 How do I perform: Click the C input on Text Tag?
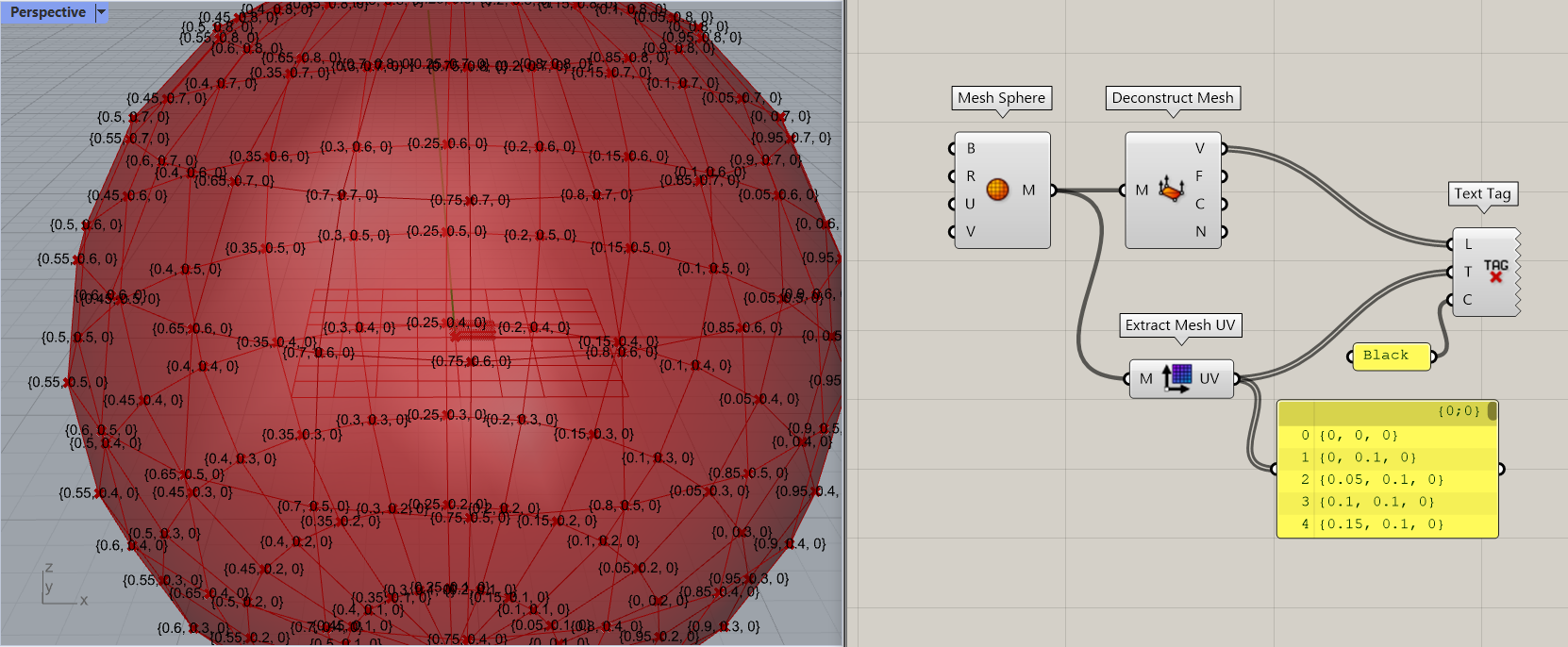pos(1467,300)
